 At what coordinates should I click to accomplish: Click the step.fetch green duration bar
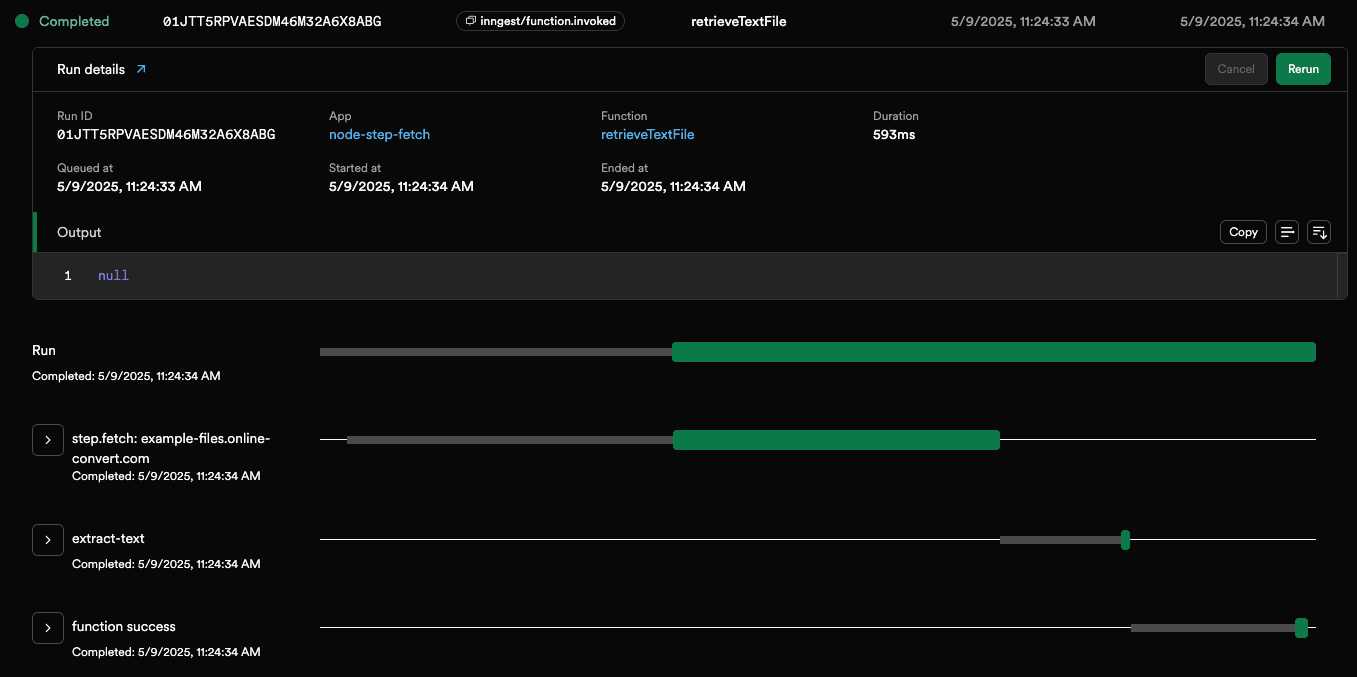point(836,440)
